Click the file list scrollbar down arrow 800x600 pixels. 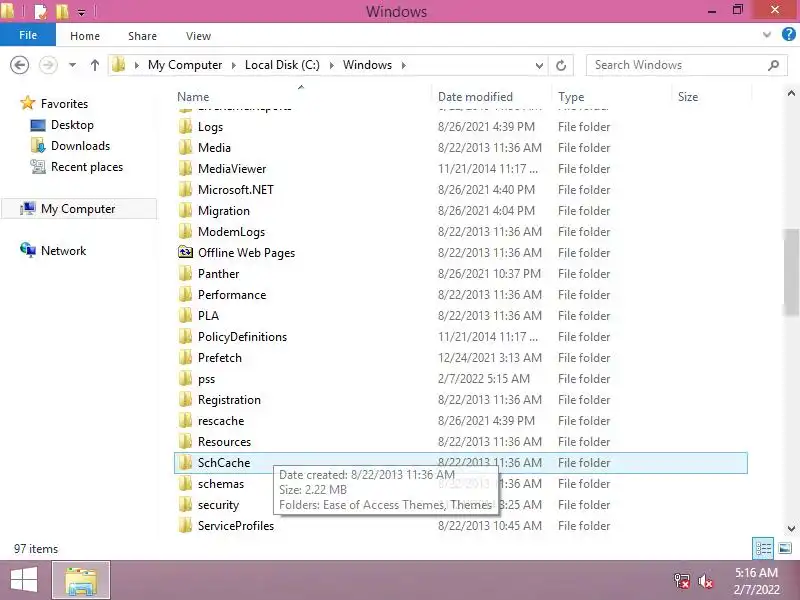pyautogui.click(x=791, y=529)
